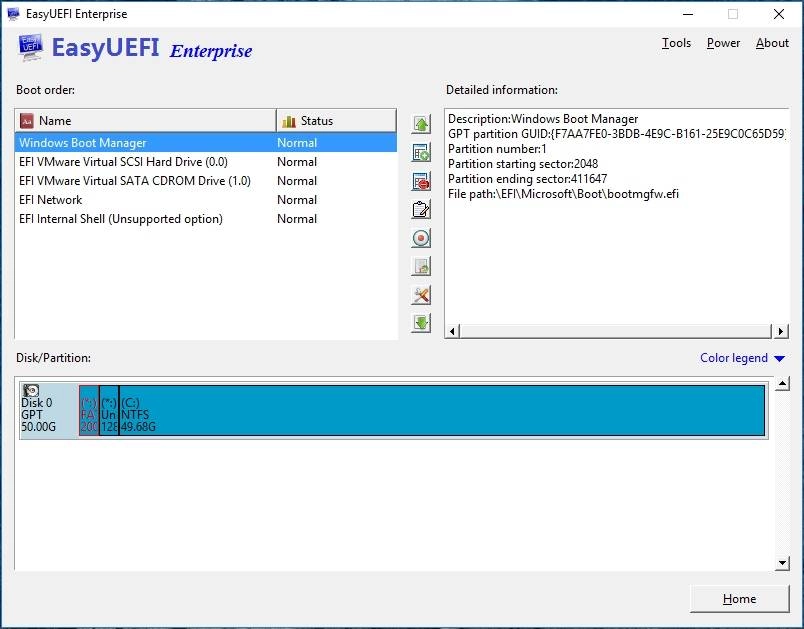The image size is (804, 629).
Task: Click Normal status of EFI Network row
Action: [297, 200]
